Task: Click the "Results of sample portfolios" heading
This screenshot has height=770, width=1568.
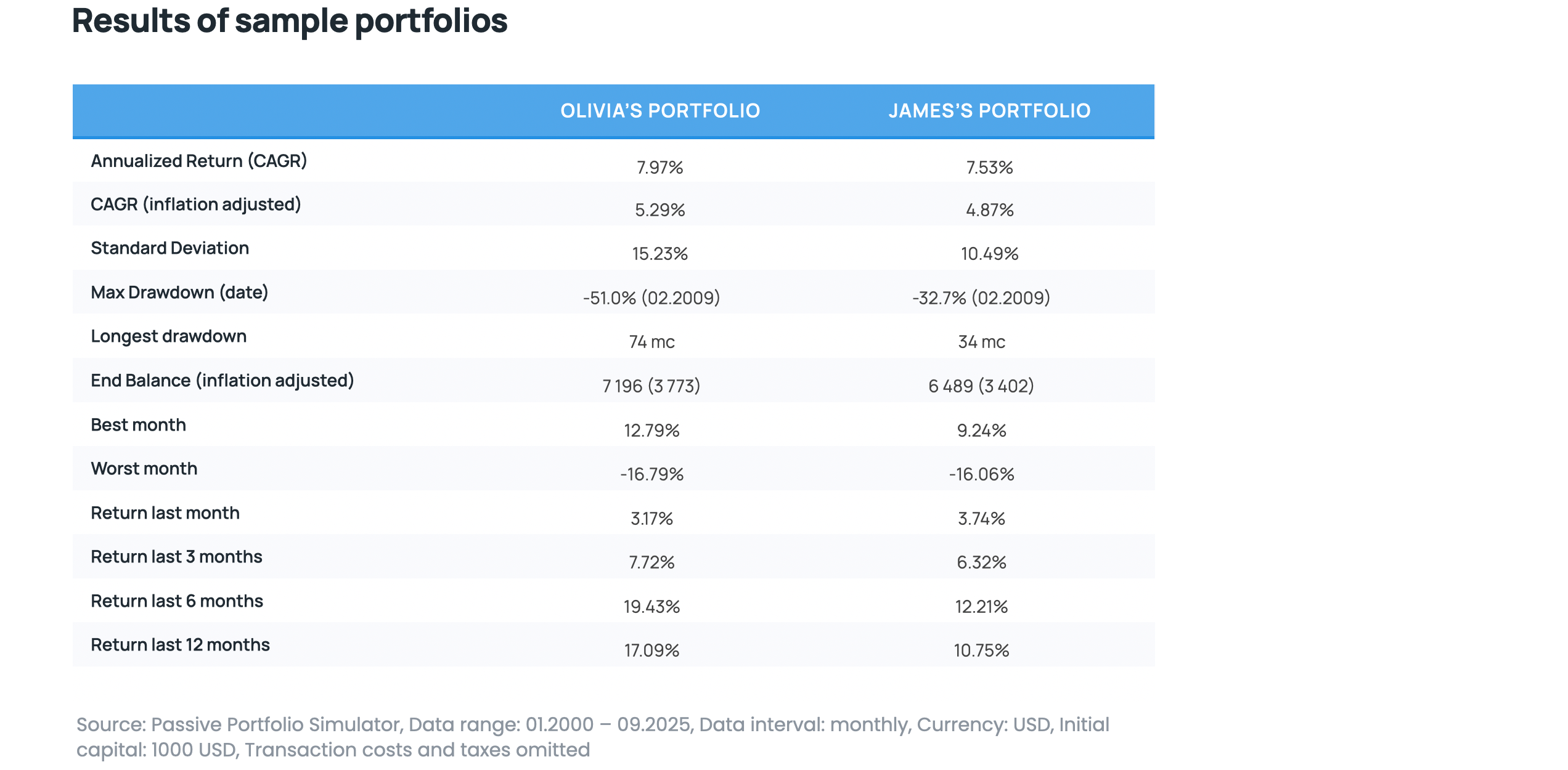Action: pyautogui.click(x=290, y=21)
